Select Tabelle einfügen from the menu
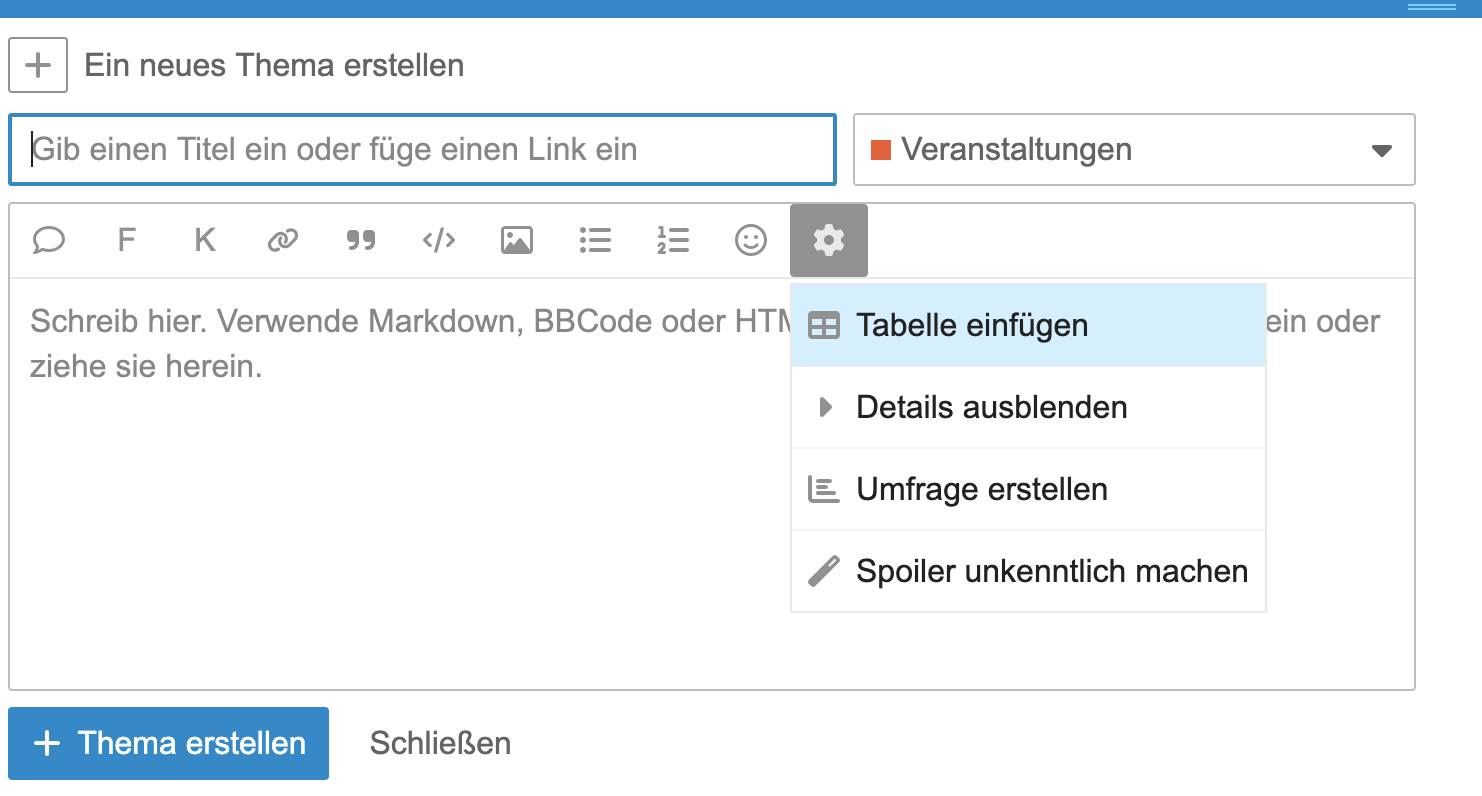 (x=1028, y=326)
